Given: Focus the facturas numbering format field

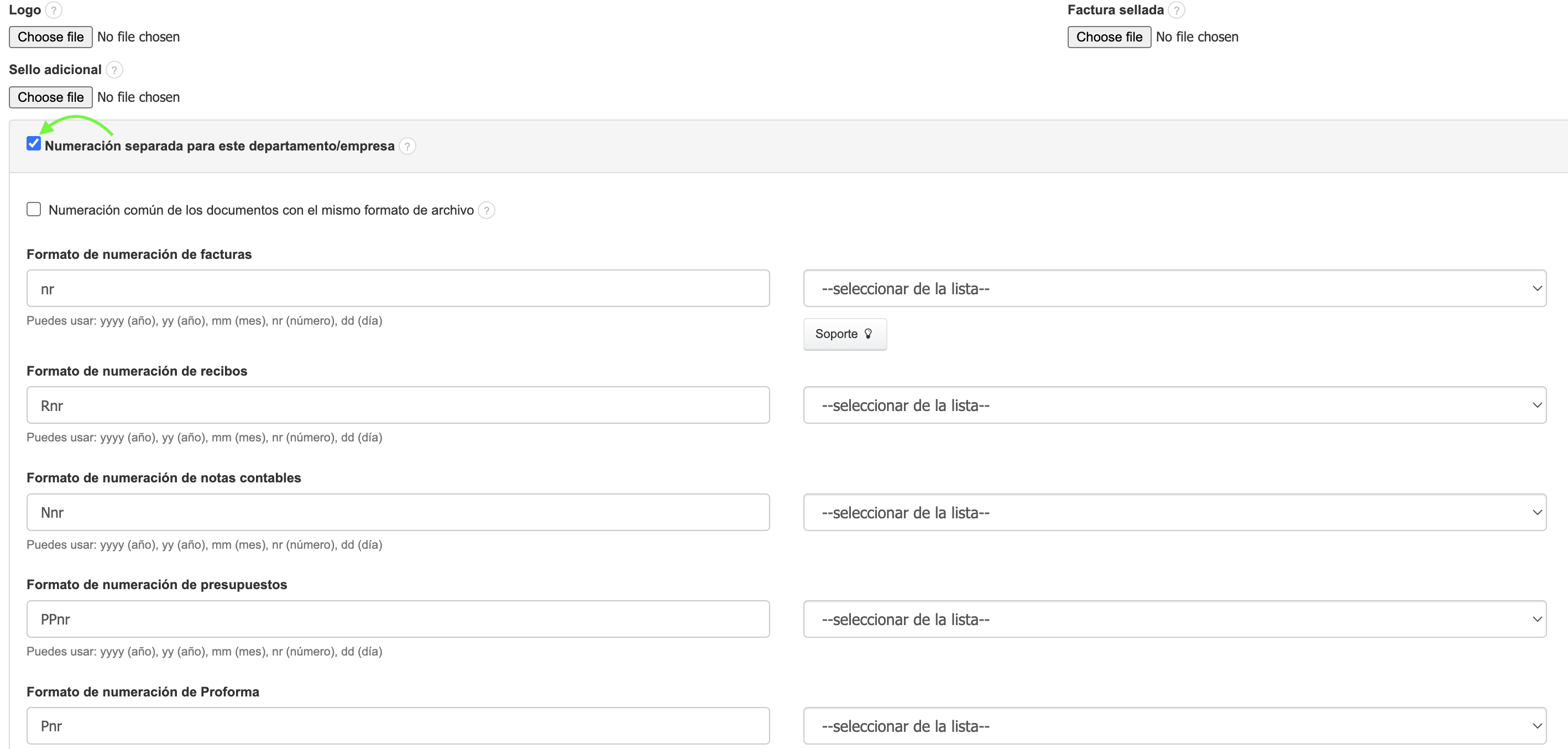Looking at the screenshot, I should tap(398, 289).
